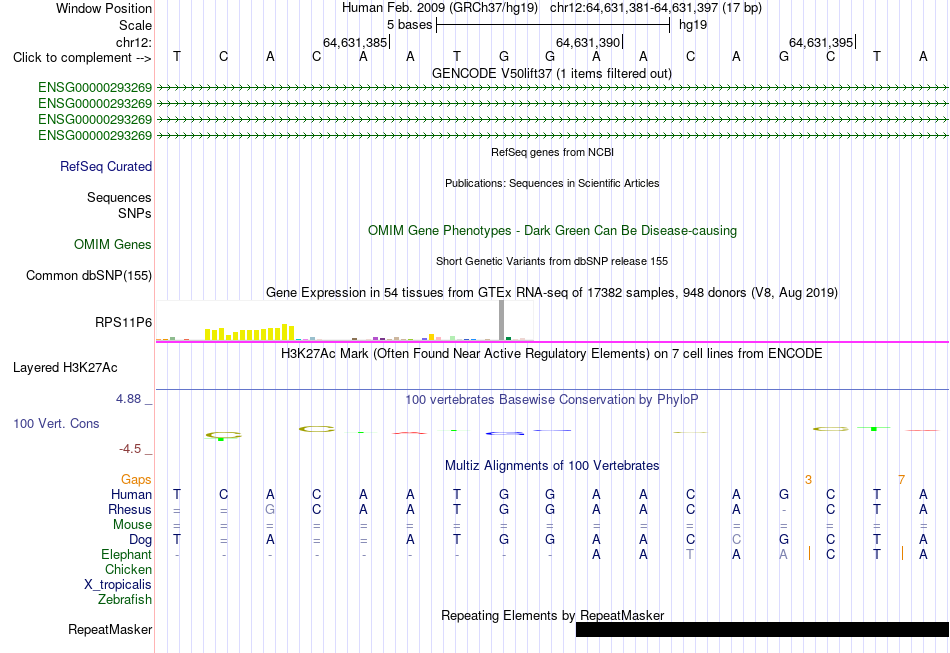Click the OMIM Gene Phenotypes green title
The image size is (950, 653).
553,230
